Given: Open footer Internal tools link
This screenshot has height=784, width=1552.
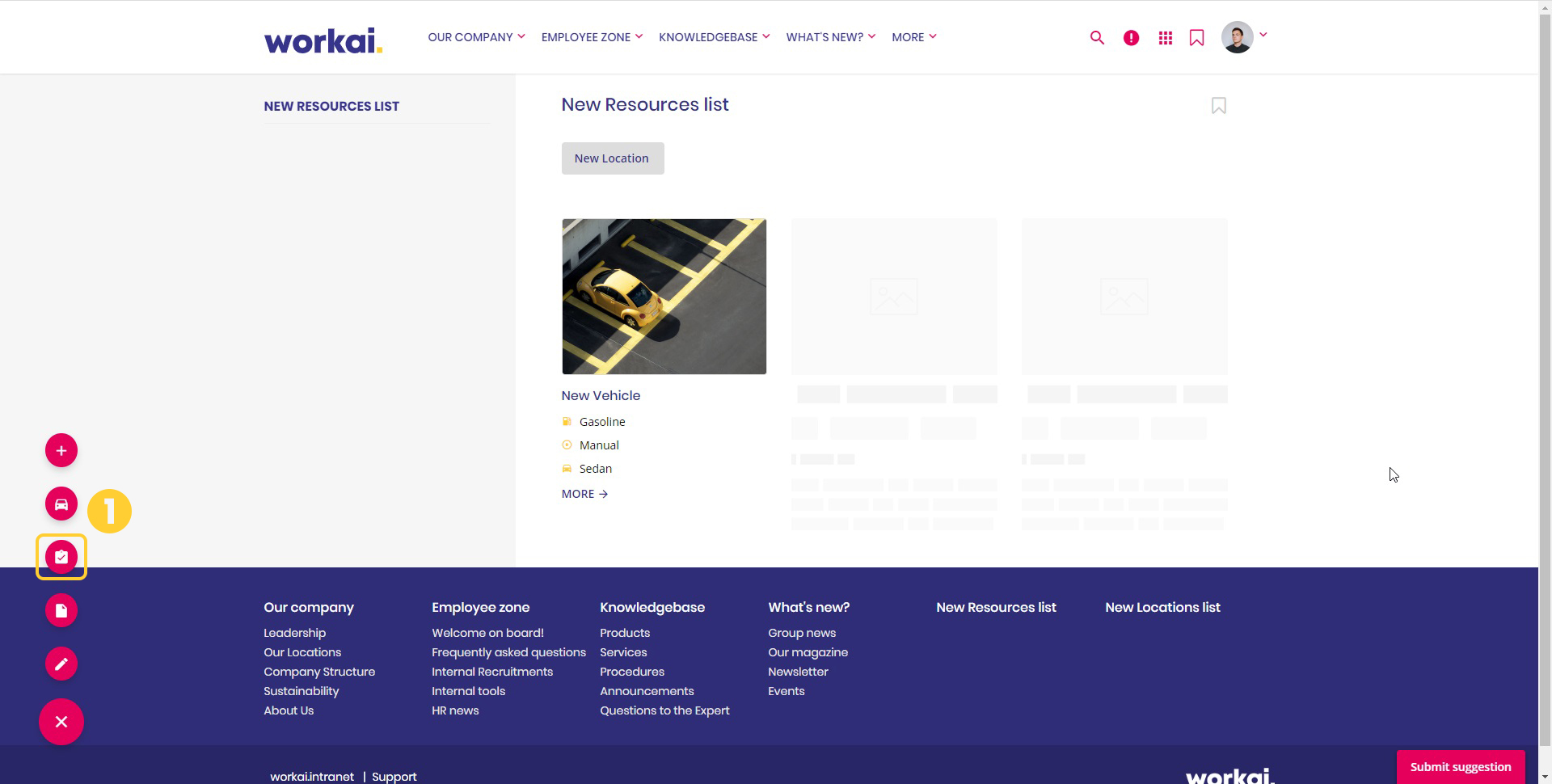Looking at the screenshot, I should pyautogui.click(x=468, y=691).
